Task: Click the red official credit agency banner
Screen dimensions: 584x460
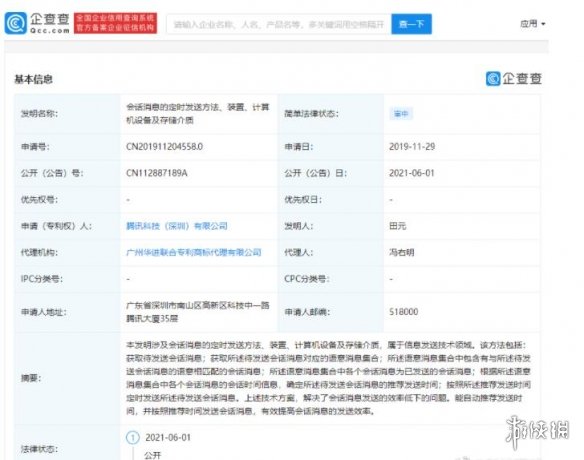Action: 115,23
